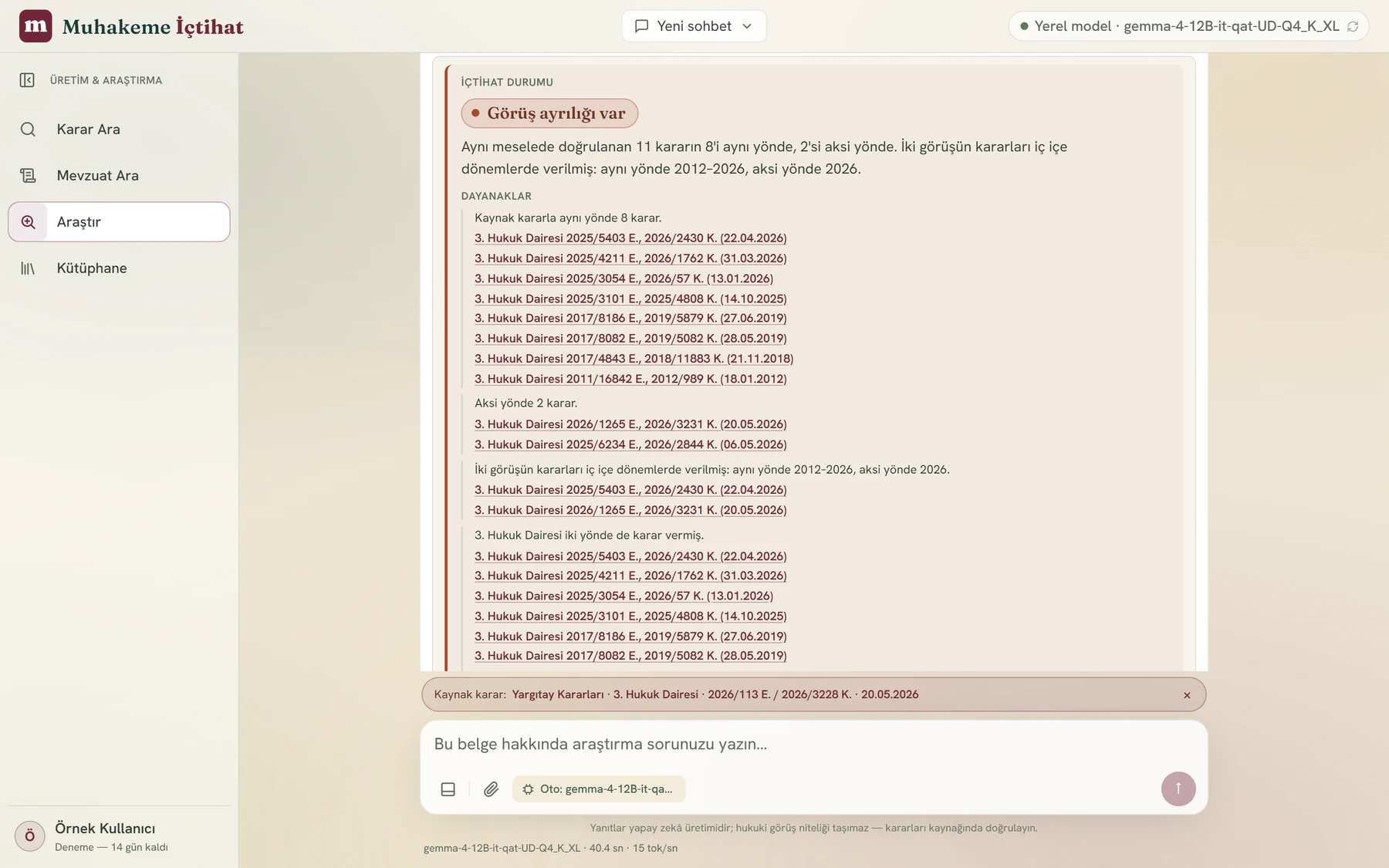The width and height of the screenshot is (1389, 868).
Task: Refresh the local model status icon
Action: pos(1353,26)
